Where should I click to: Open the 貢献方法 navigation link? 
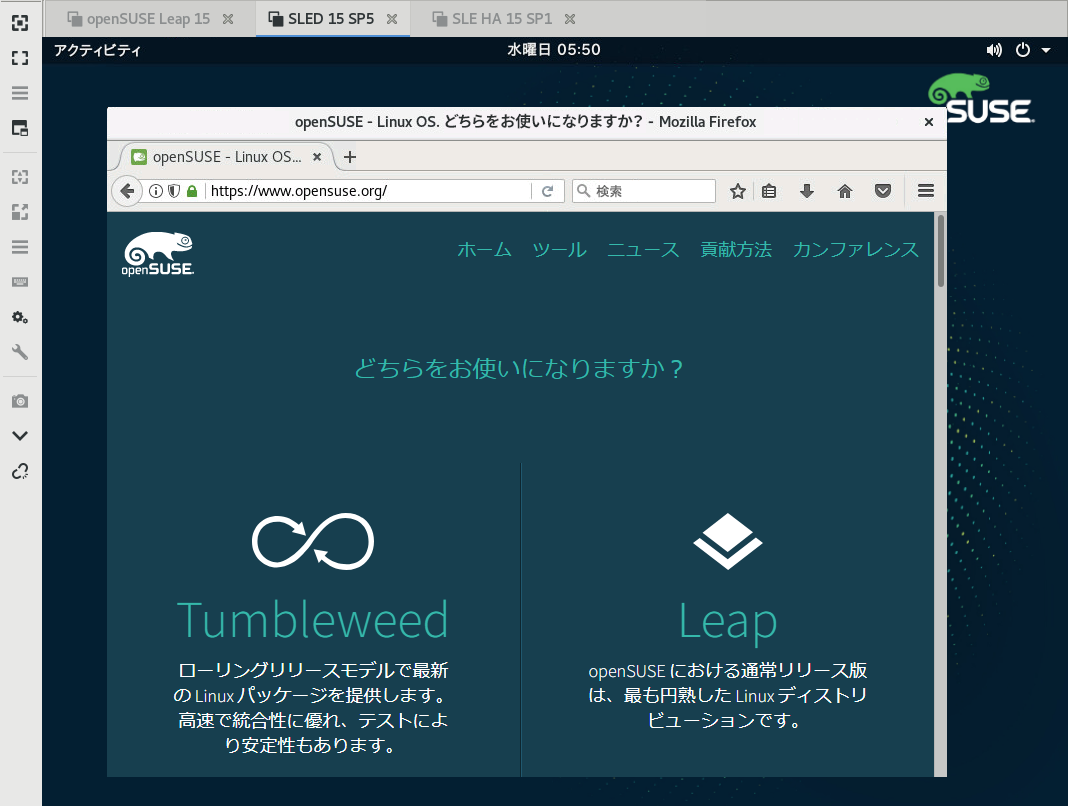(x=736, y=250)
